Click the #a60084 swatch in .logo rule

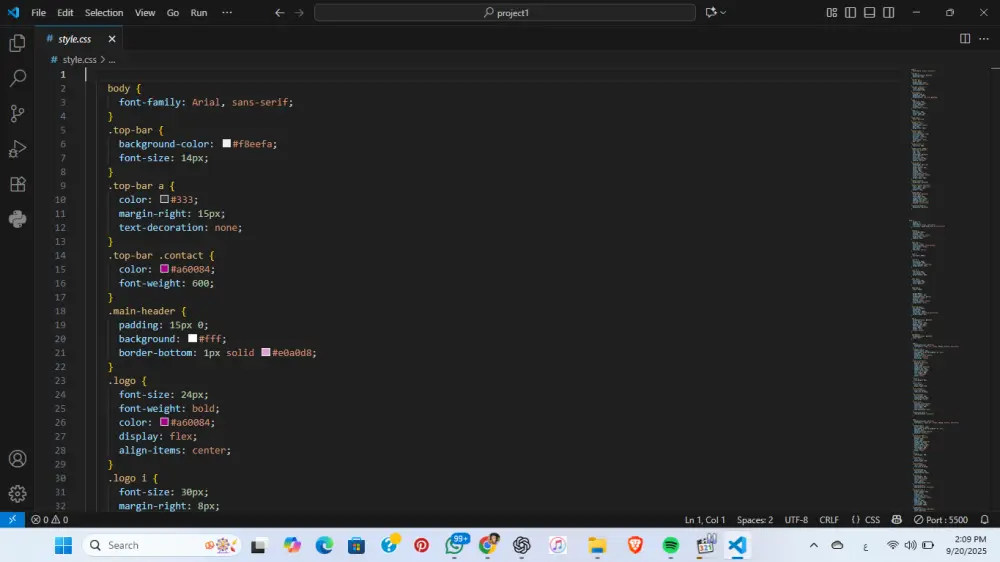click(164, 422)
